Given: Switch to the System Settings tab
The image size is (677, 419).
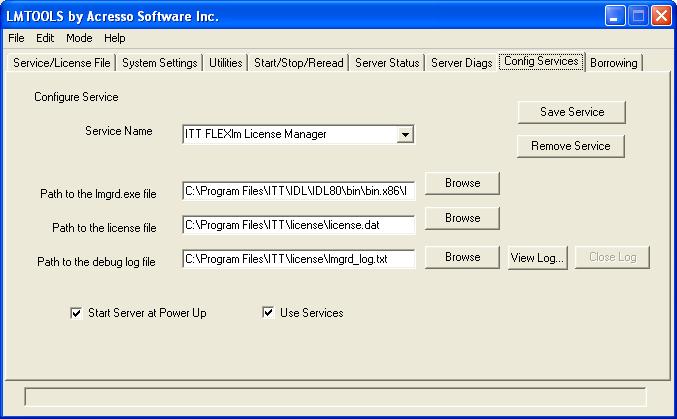Looking at the screenshot, I should [160, 63].
